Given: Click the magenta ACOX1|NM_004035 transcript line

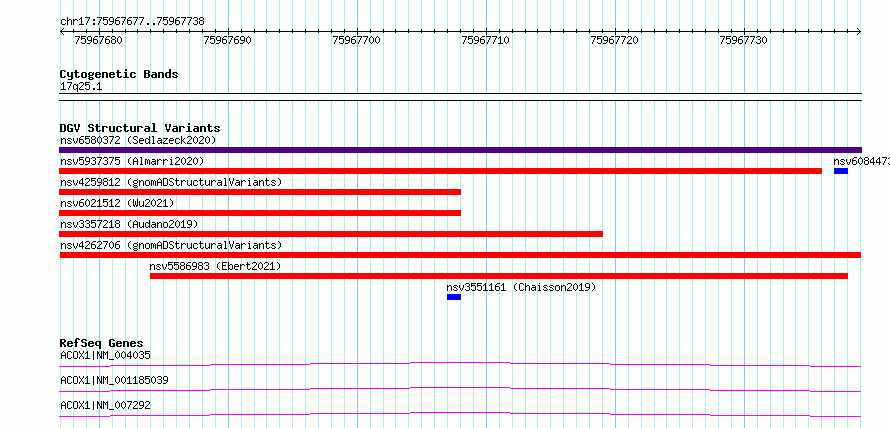Looking at the screenshot, I should [460, 364].
